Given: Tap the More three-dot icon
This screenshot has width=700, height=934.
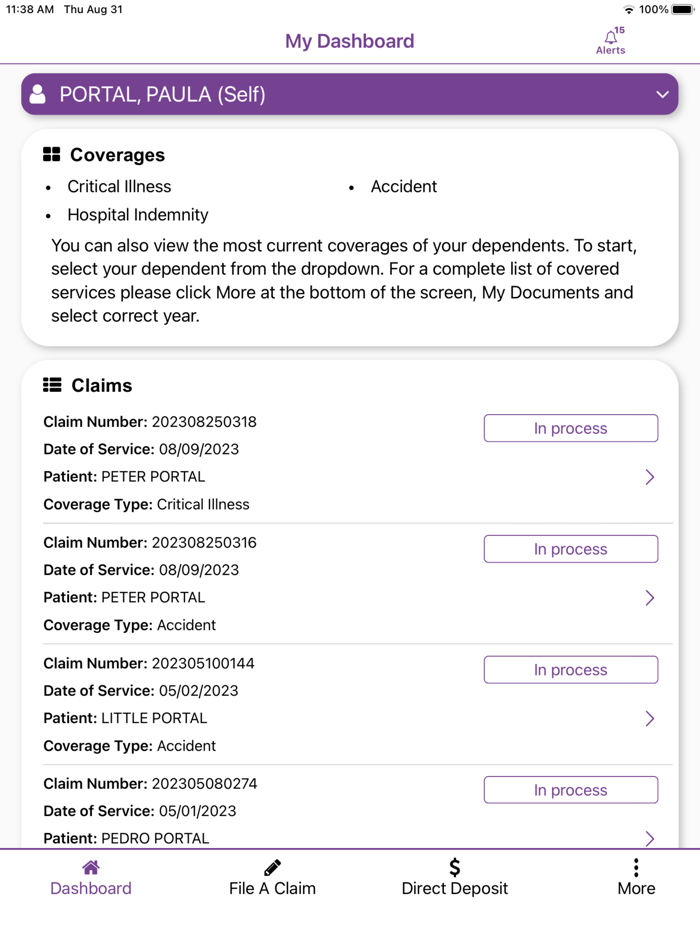Looking at the screenshot, I should tap(636, 866).
